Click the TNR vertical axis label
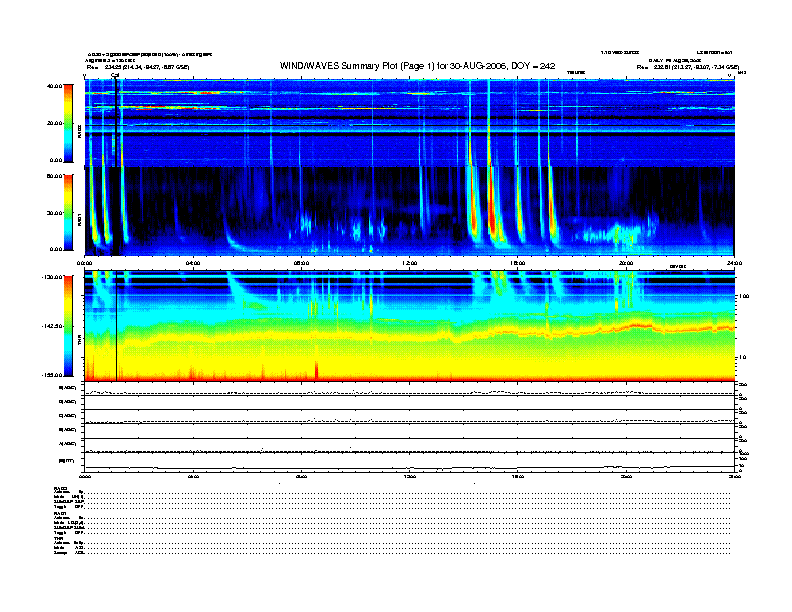The image size is (792, 612). (79, 342)
